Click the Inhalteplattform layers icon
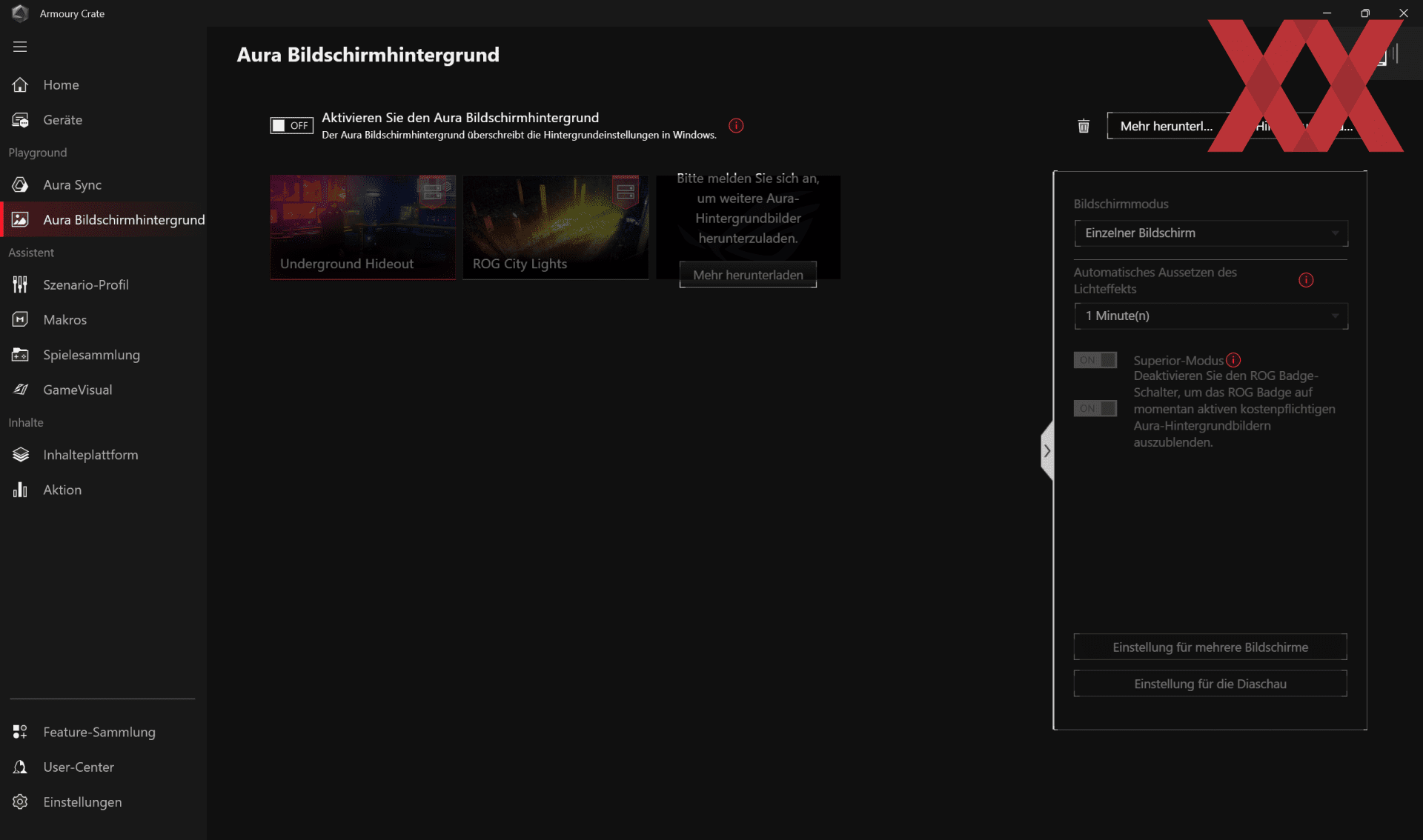 point(20,455)
